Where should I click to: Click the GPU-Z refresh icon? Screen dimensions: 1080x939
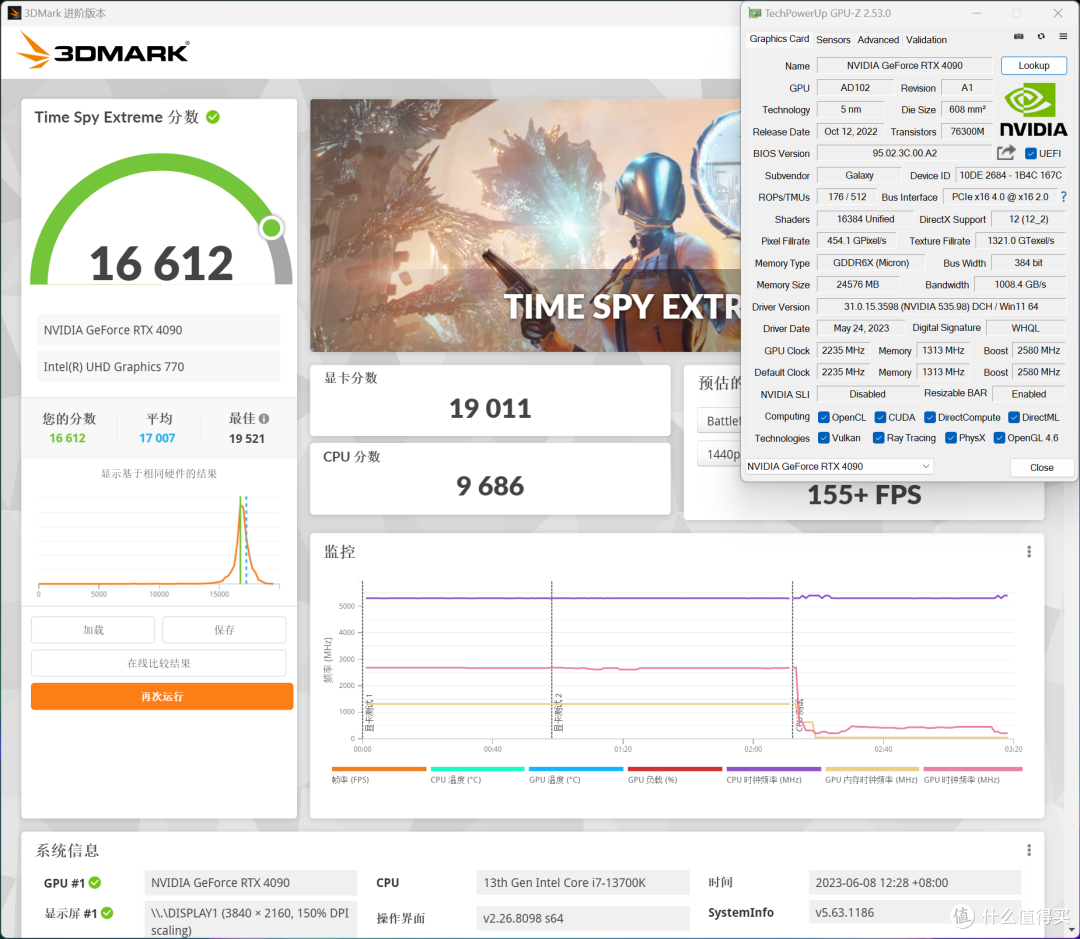click(x=1041, y=37)
